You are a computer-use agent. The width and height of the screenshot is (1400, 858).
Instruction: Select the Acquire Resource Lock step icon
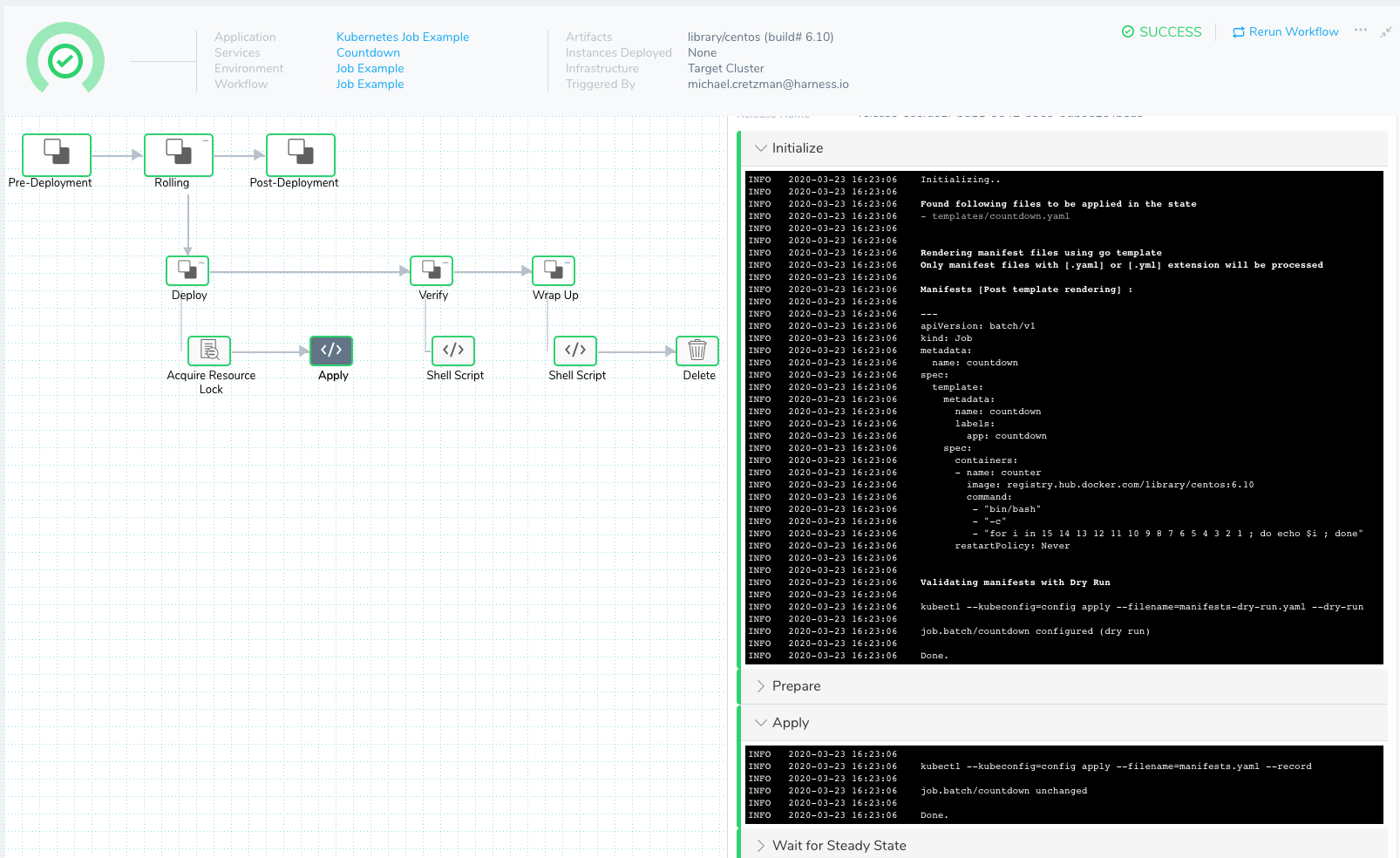[x=209, y=351]
